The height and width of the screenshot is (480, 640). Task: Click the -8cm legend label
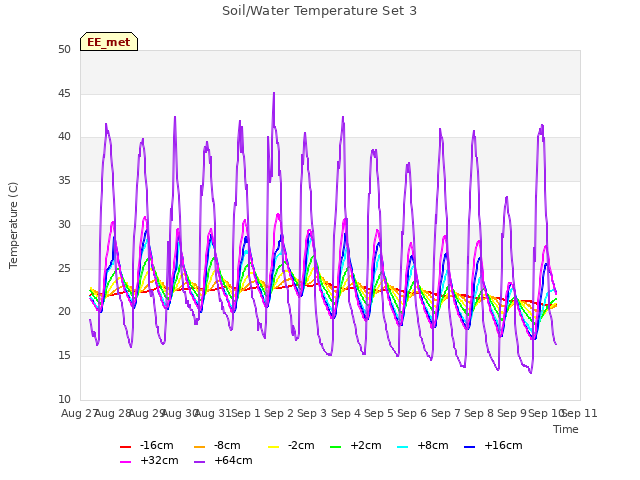227,445
